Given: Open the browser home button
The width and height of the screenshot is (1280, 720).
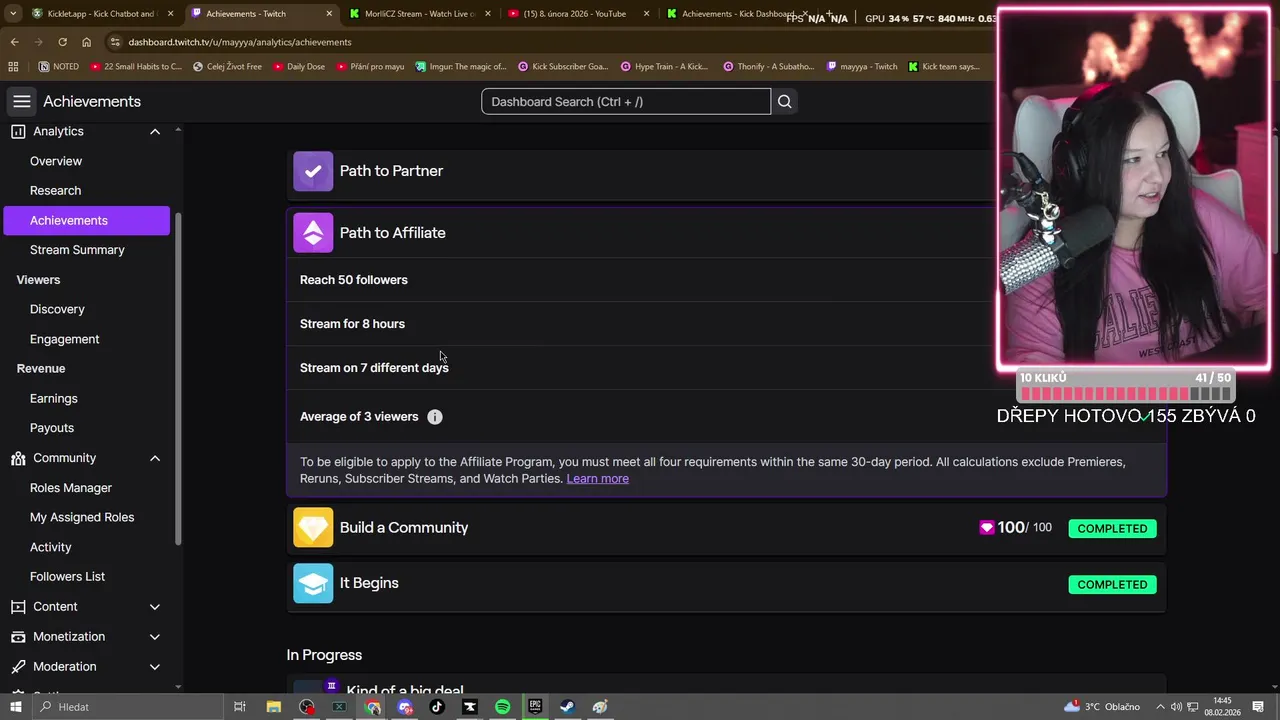Looking at the screenshot, I should click(87, 42).
